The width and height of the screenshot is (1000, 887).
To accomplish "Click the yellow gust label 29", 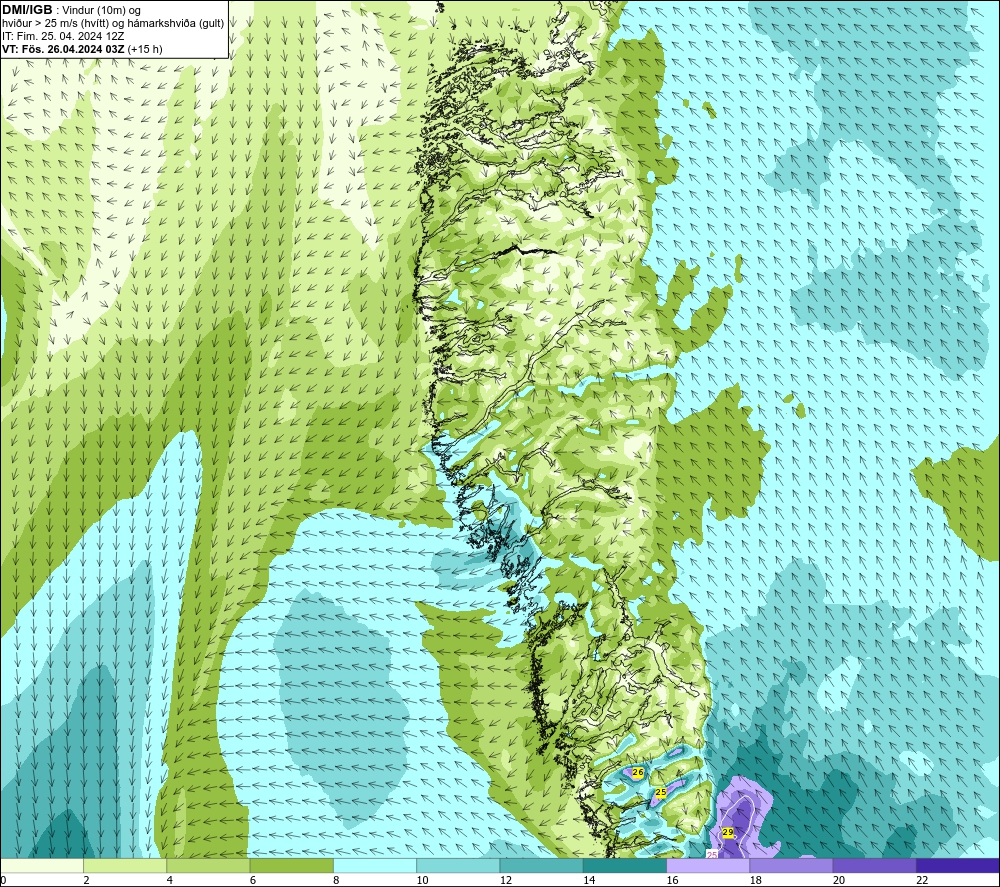I will [728, 832].
